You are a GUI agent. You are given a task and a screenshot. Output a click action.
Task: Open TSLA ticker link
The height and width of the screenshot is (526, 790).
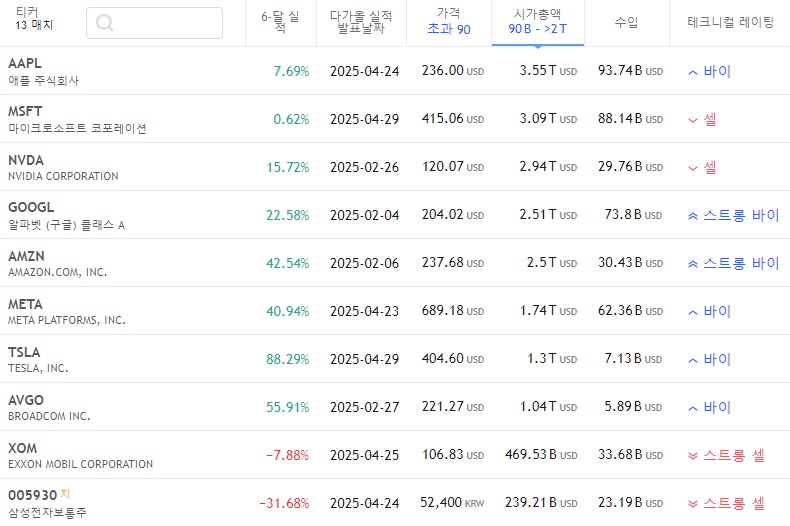pyautogui.click(x=24, y=352)
